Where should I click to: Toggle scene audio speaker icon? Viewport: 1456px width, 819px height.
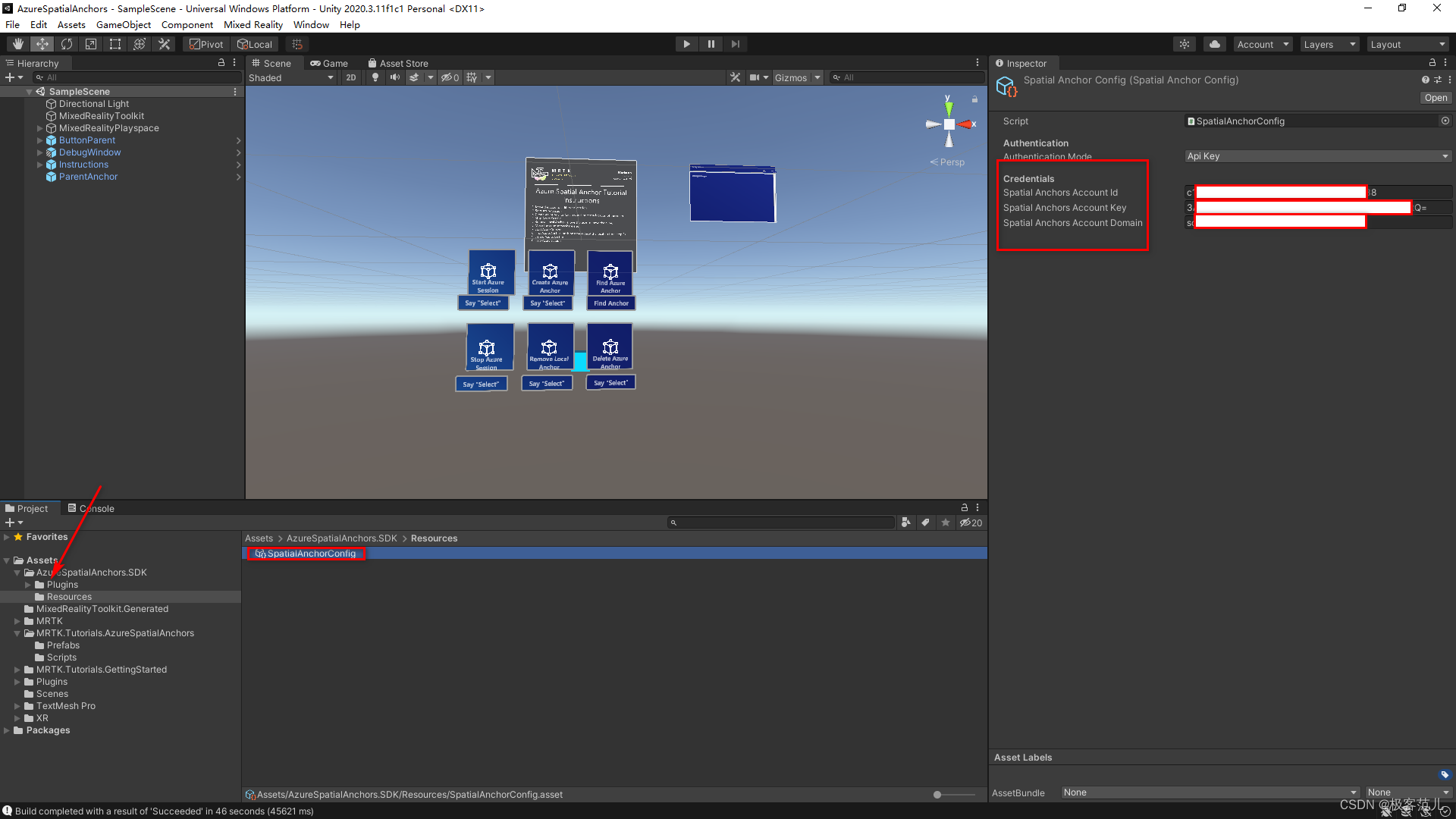394,77
